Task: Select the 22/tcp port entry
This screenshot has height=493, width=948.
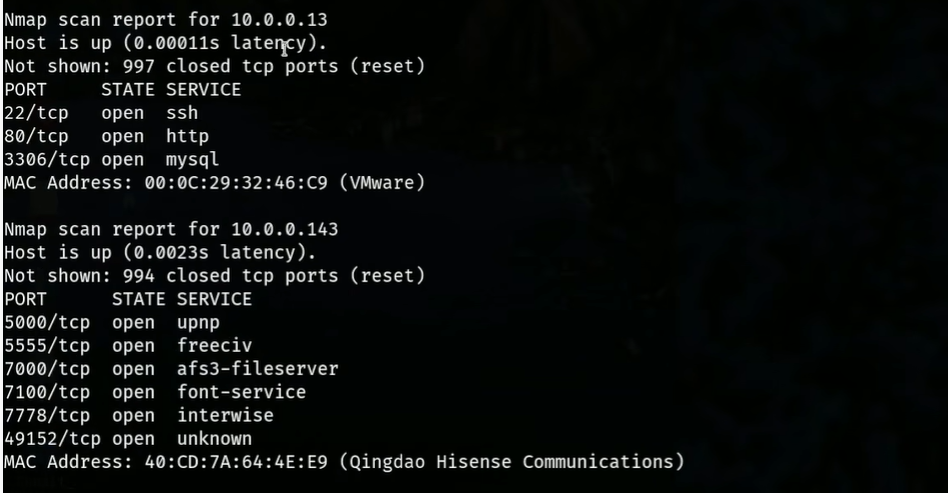Action: [35, 113]
